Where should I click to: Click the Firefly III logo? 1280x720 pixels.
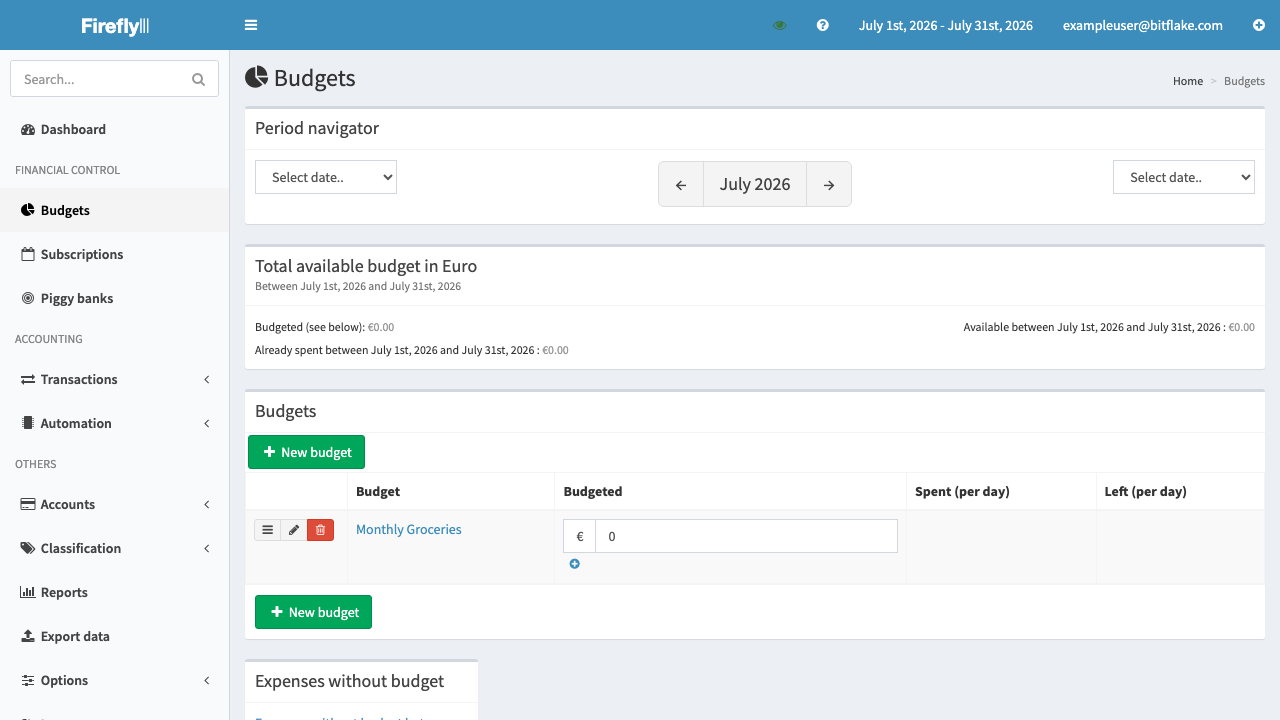[115, 26]
